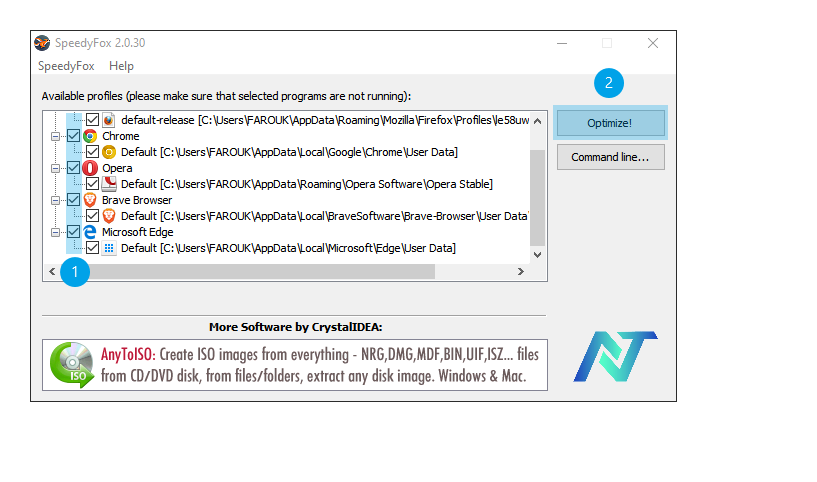Click the Firefox default-release profile icon
817x482 pixels.
point(108,120)
